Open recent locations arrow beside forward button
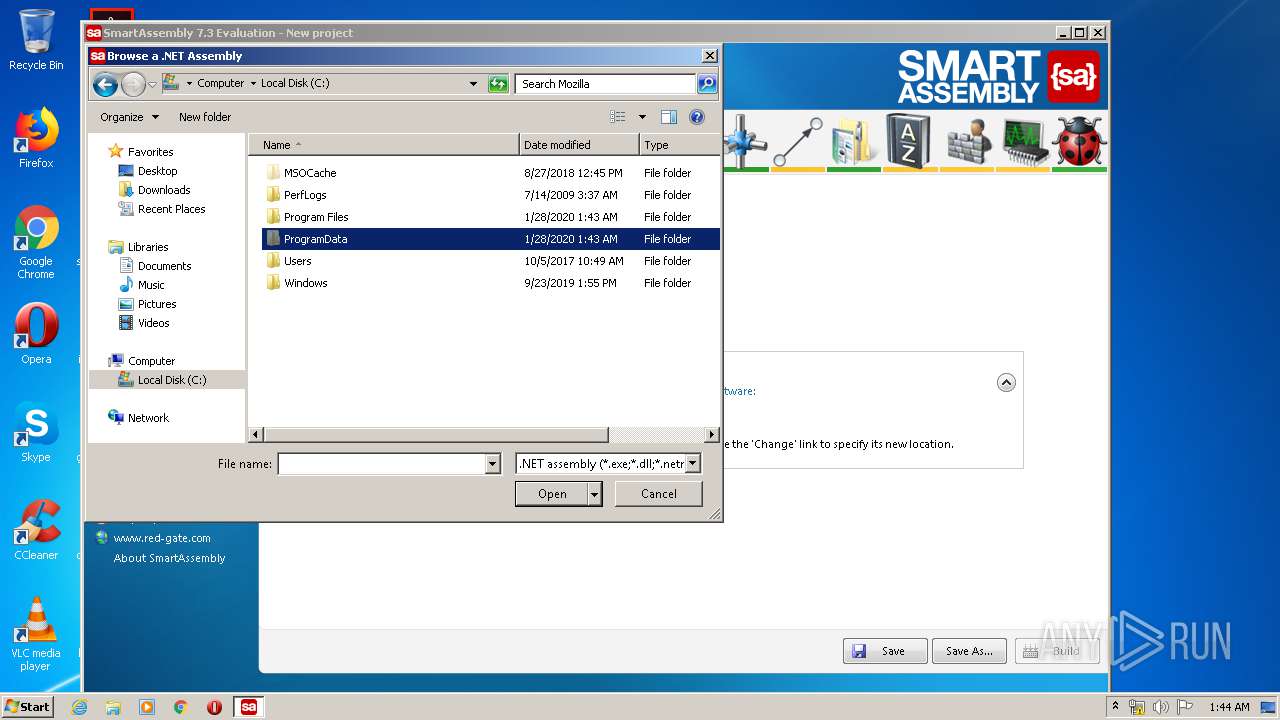This screenshot has width=1280, height=720. point(152,85)
